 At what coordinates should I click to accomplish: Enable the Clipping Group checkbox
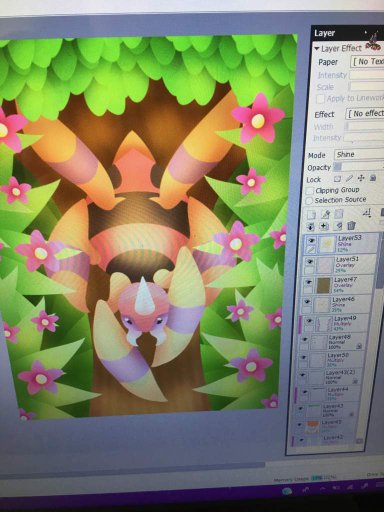(310, 190)
